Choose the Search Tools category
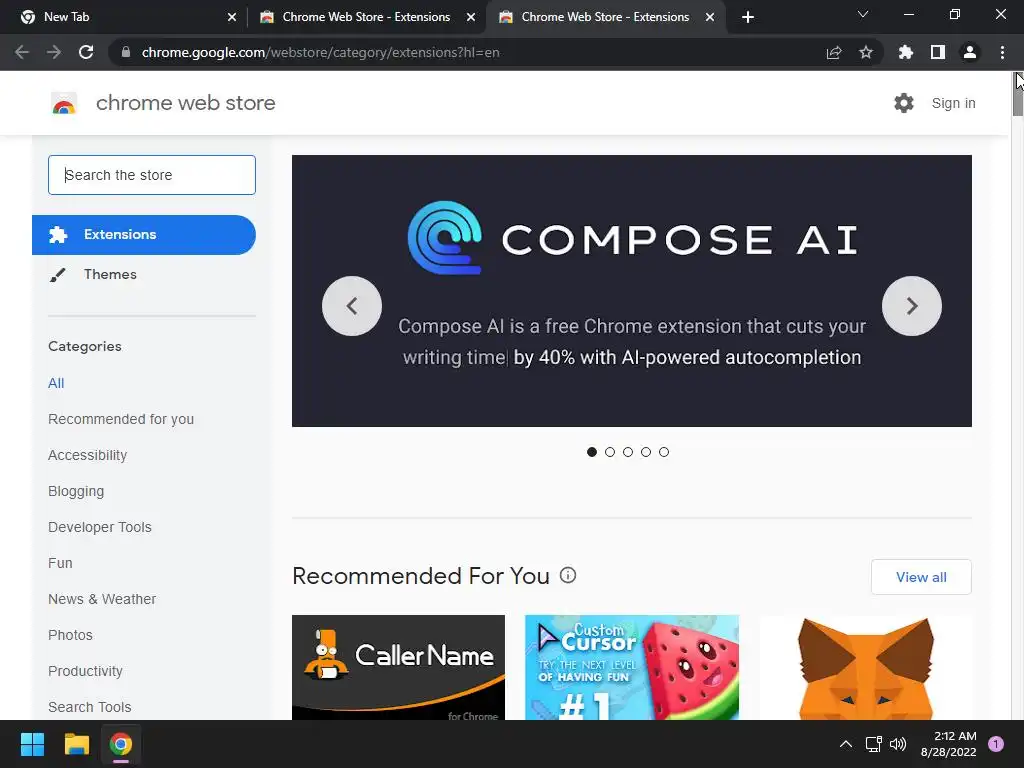 point(89,707)
